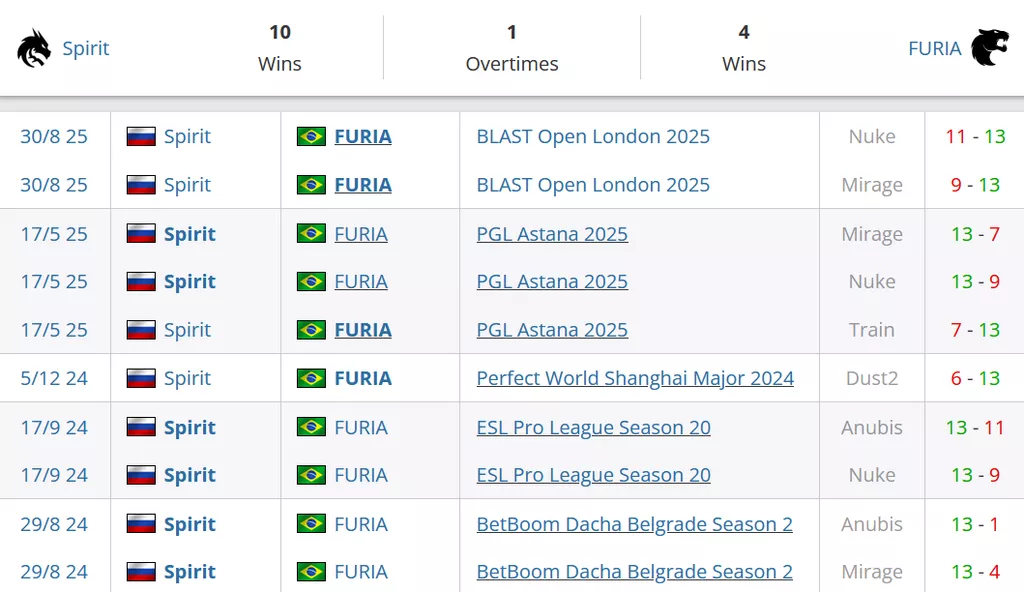Open Perfect World Shanghai Major 2024 link

point(635,379)
